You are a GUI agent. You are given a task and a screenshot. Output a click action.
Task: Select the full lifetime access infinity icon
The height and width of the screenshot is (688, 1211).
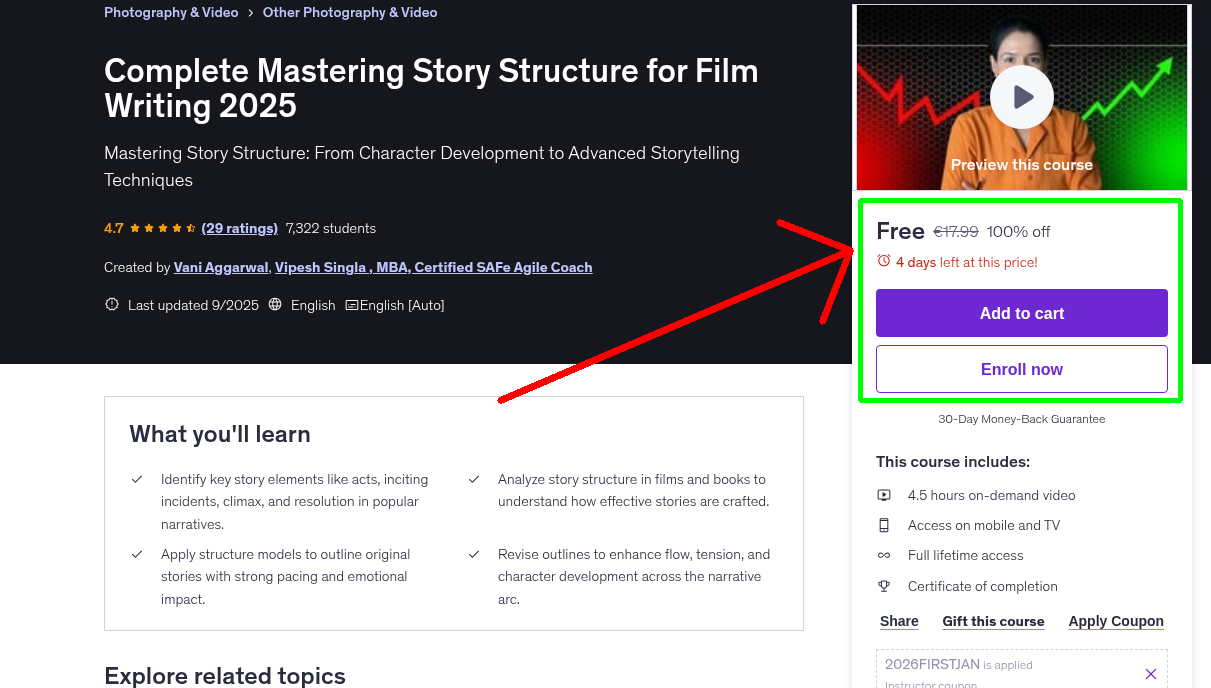click(x=884, y=555)
